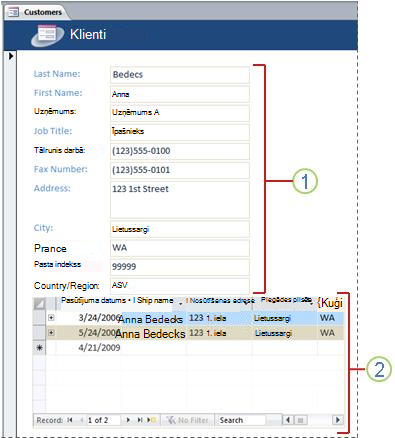Click the state field containing WA
This screenshot has height=438, width=395.
coord(180,248)
